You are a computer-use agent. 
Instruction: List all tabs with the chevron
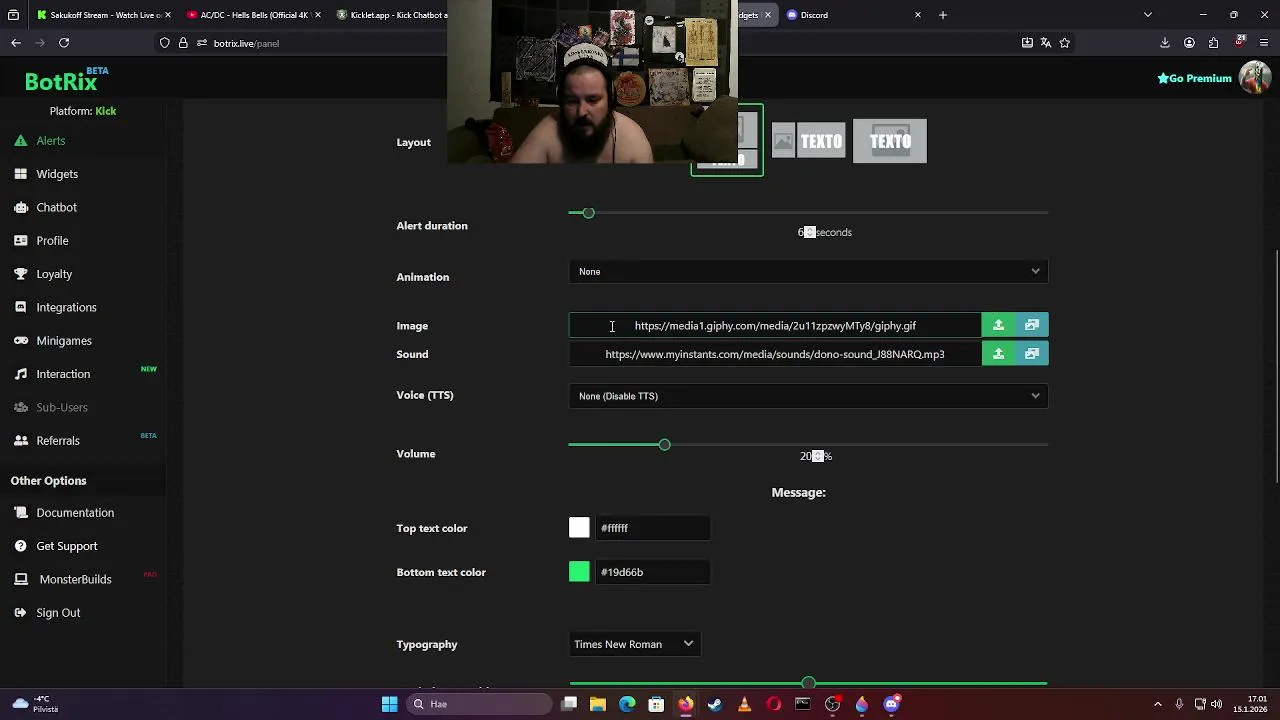pyautogui.click(x=1147, y=15)
